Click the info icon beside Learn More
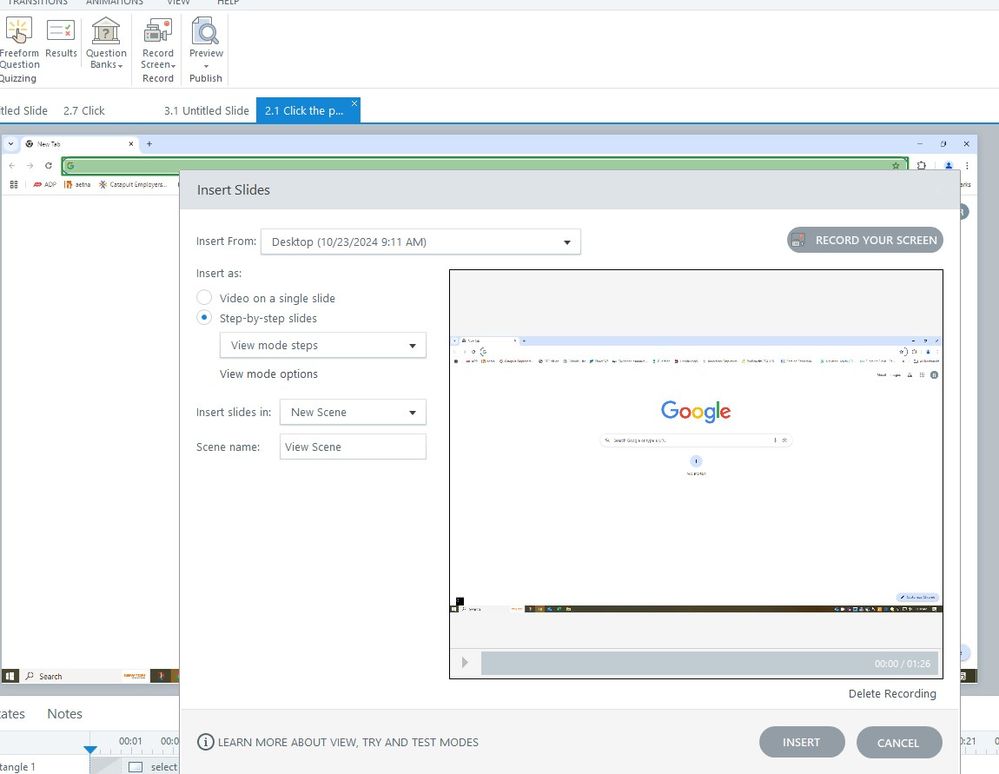 coord(206,742)
